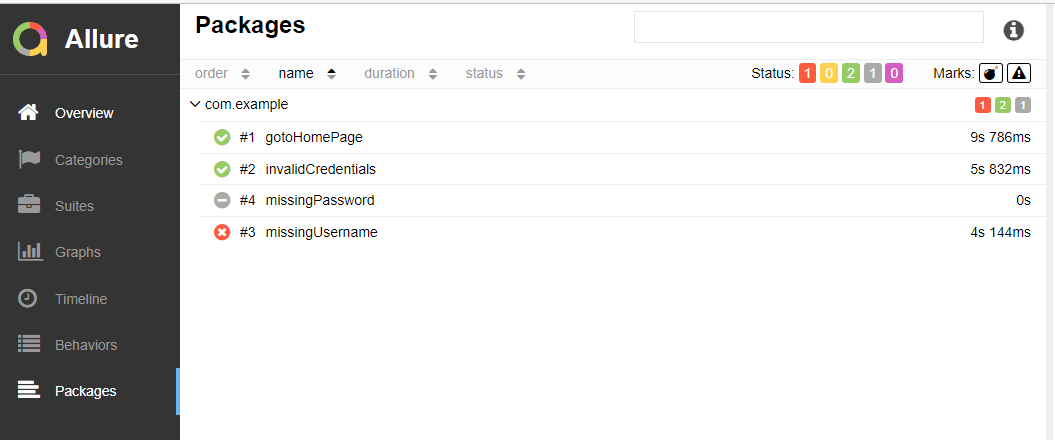The height and width of the screenshot is (440, 1055).
Task: Click the info icon near search
Action: click(x=1013, y=30)
